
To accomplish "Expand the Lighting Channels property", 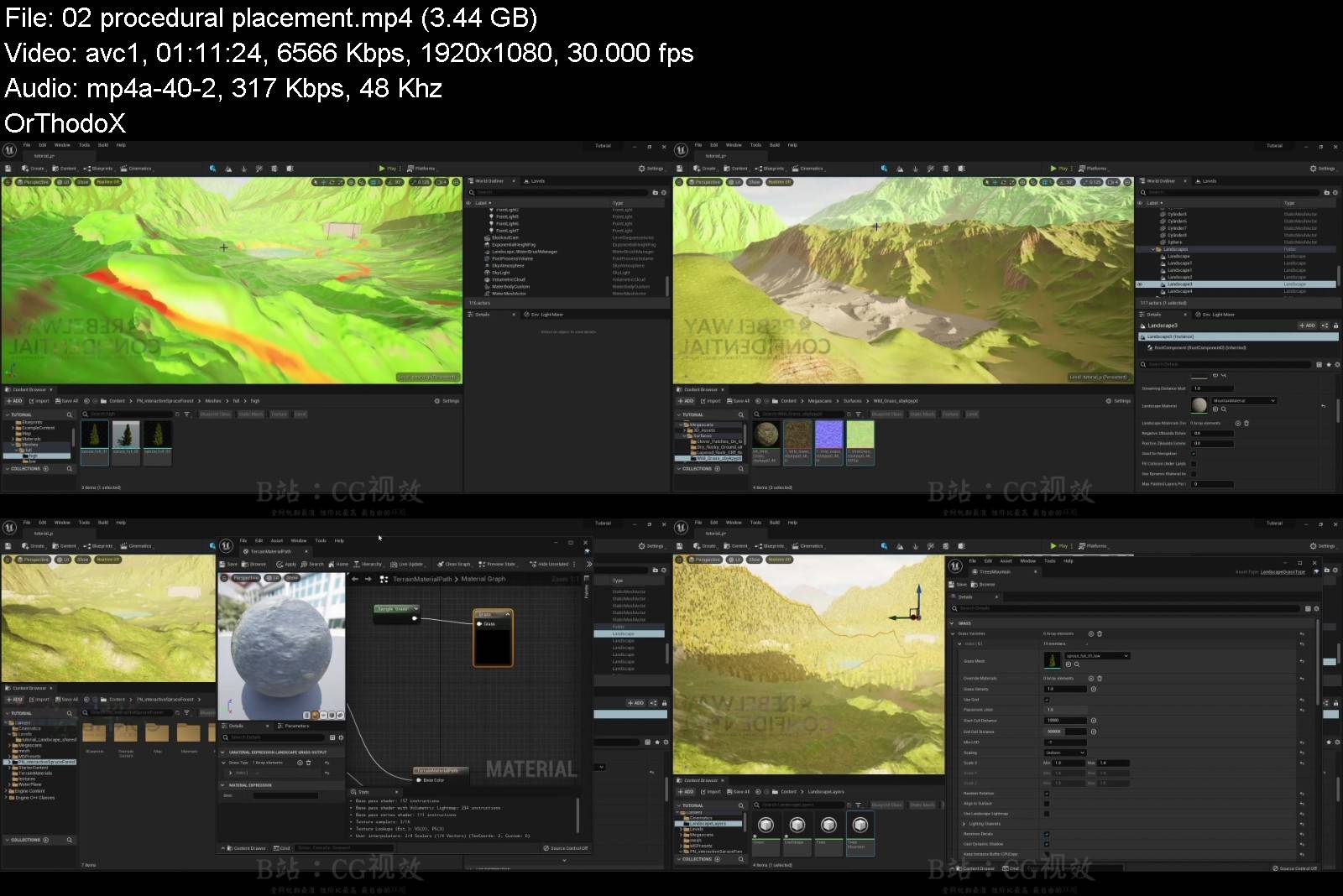I will pyautogui.click(x=964, y=824).
